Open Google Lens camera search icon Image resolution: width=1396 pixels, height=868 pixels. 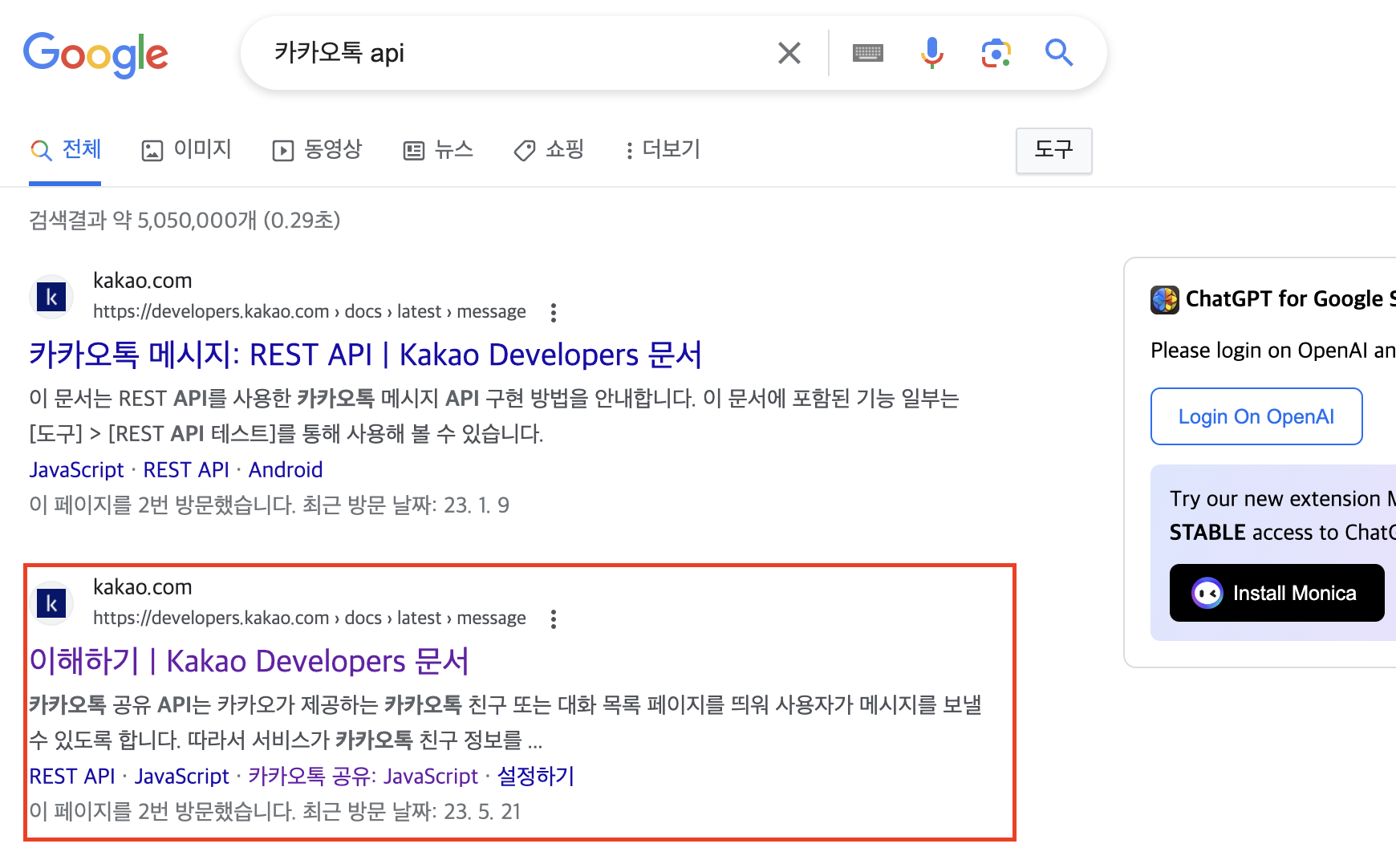pos(996,53)
